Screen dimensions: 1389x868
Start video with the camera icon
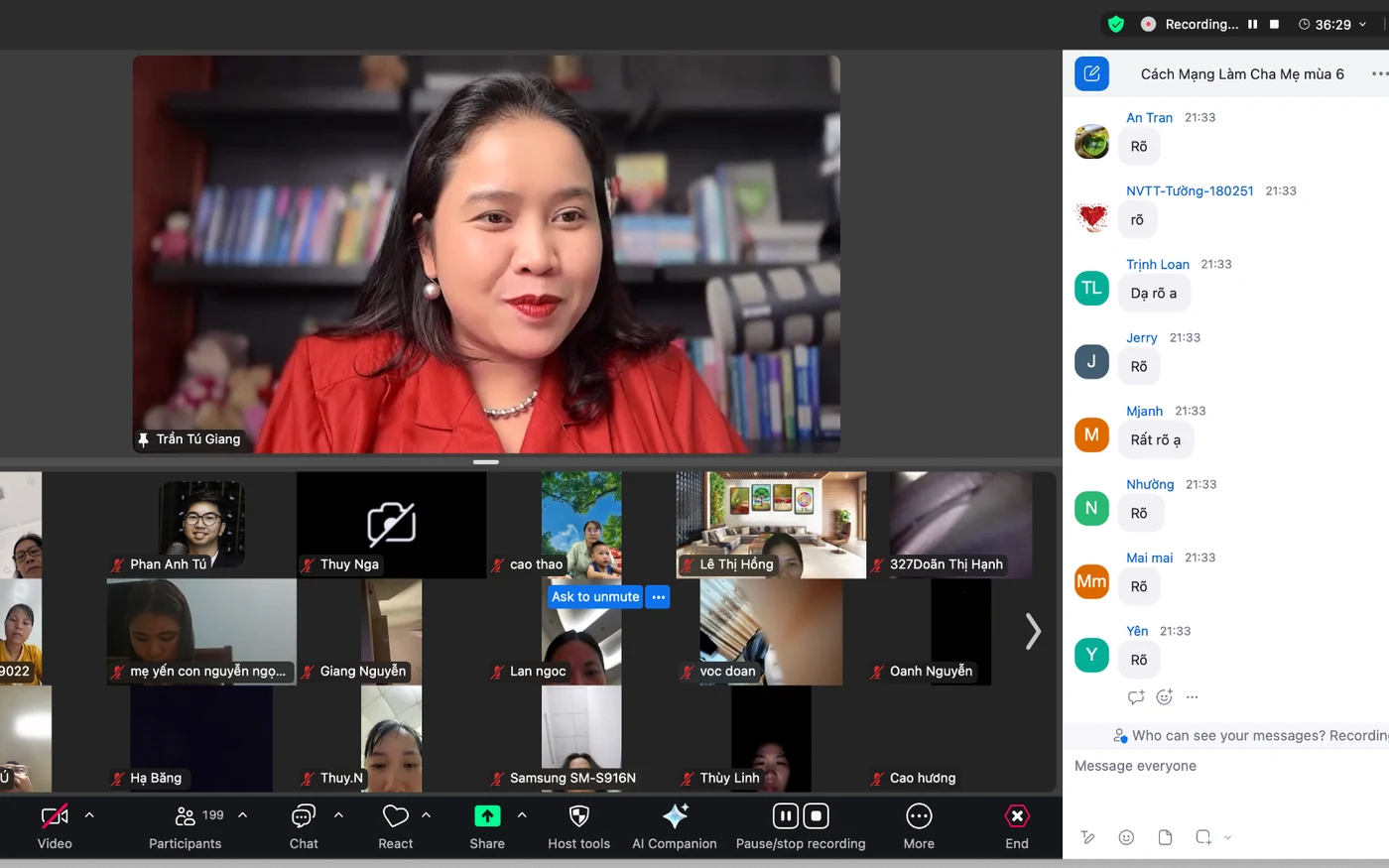click(x=55, y=815)
